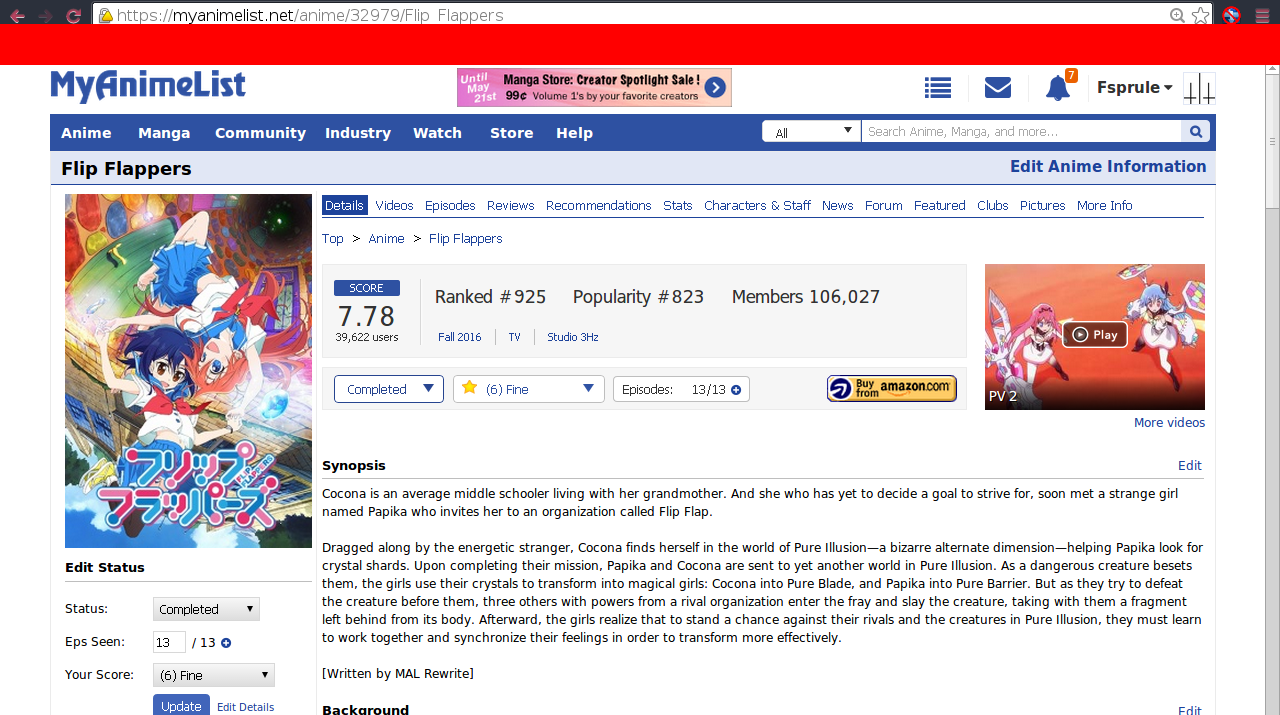This screenshot has height=715, width=1280.
Task: Click the bookmark star in address bar
Action: point(1200,15)
